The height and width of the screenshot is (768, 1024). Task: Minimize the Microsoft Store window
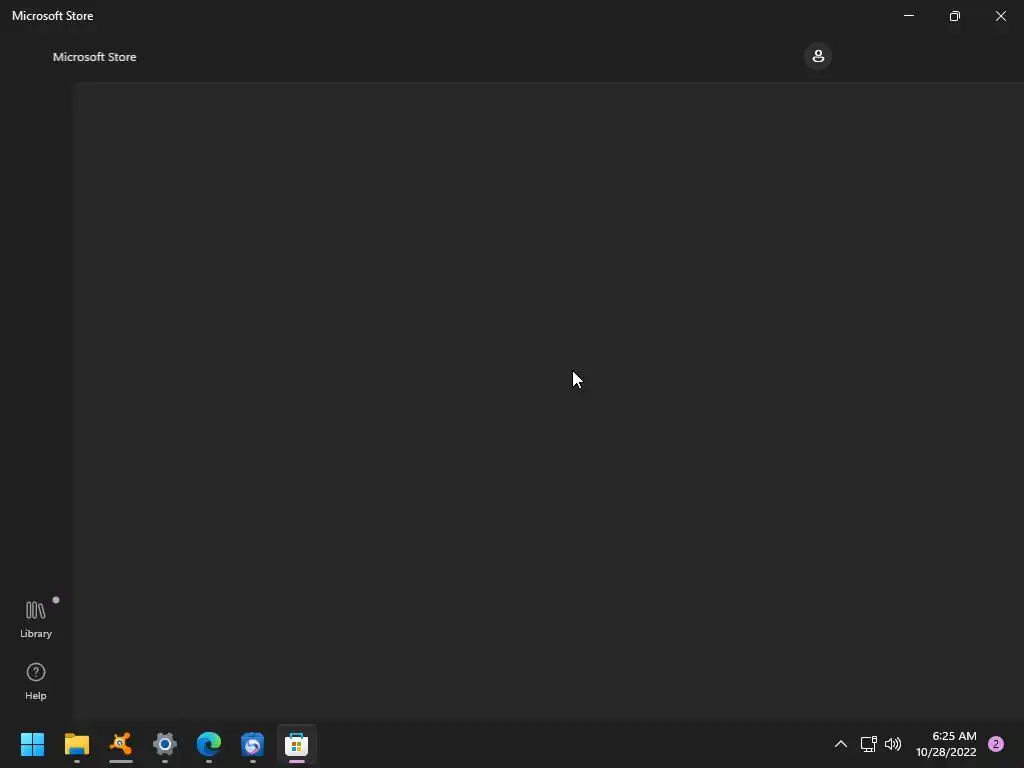click(x=908, y=16)
